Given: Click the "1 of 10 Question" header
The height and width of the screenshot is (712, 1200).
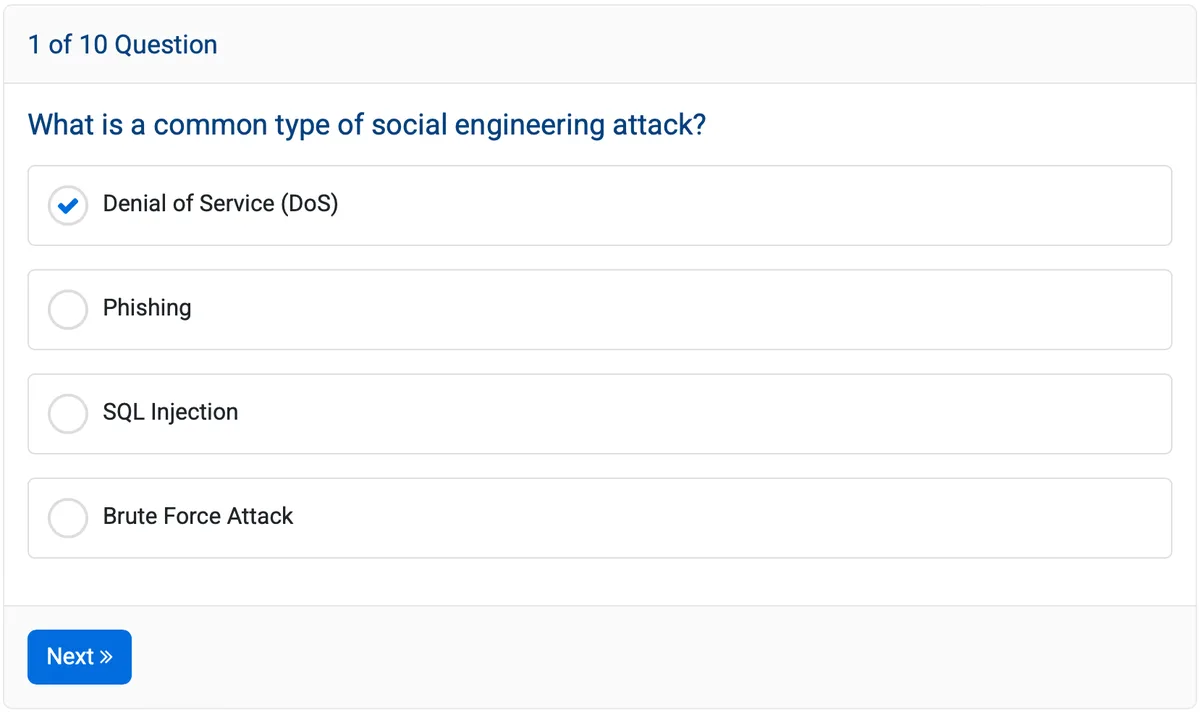Looking at the screenshot, I should click(x=122, y=44).
